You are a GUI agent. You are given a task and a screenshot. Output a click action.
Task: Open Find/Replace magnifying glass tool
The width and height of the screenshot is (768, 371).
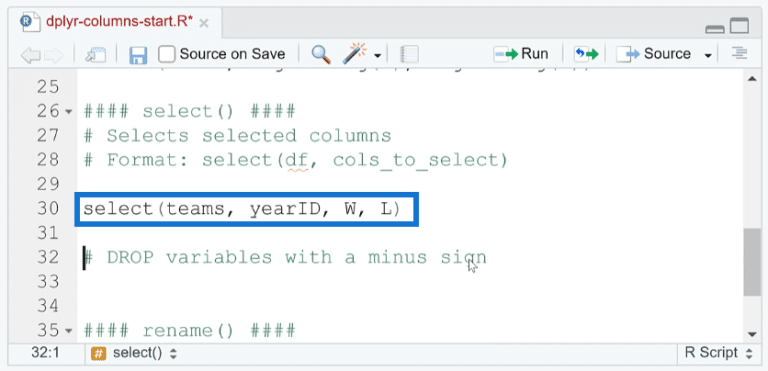click(321, 54)
